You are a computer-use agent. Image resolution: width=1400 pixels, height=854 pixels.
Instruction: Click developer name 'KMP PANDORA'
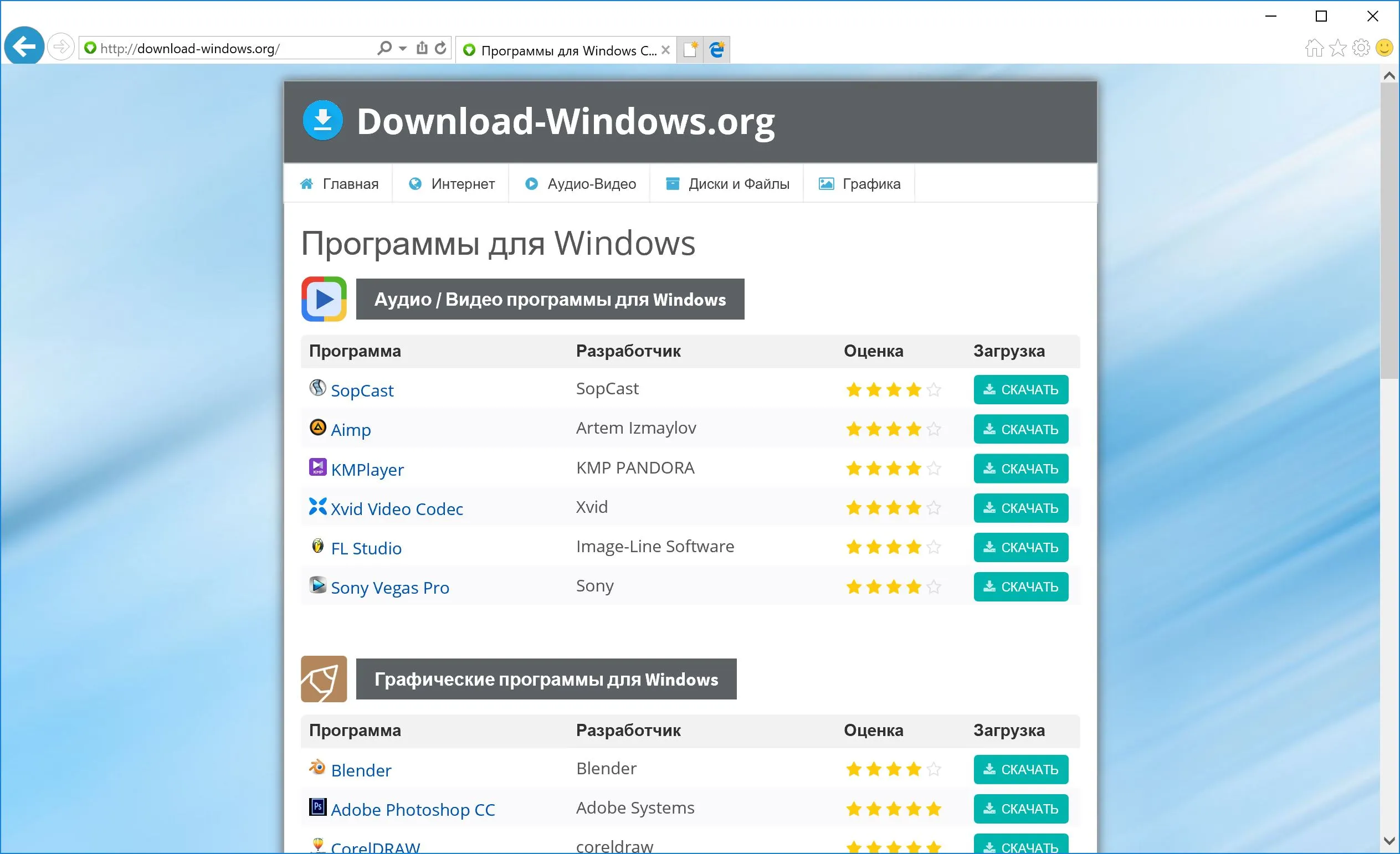635,467
